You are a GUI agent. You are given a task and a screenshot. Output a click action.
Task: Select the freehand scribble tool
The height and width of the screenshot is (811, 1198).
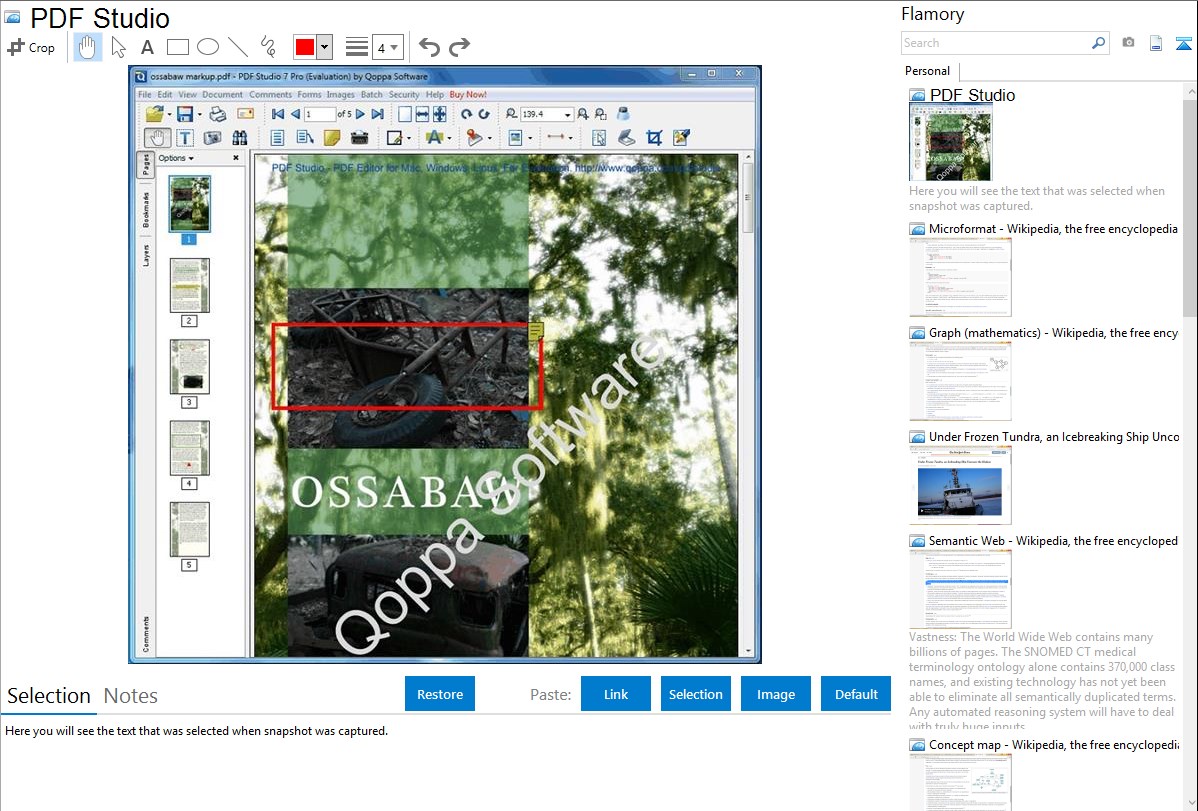(268, 47)
